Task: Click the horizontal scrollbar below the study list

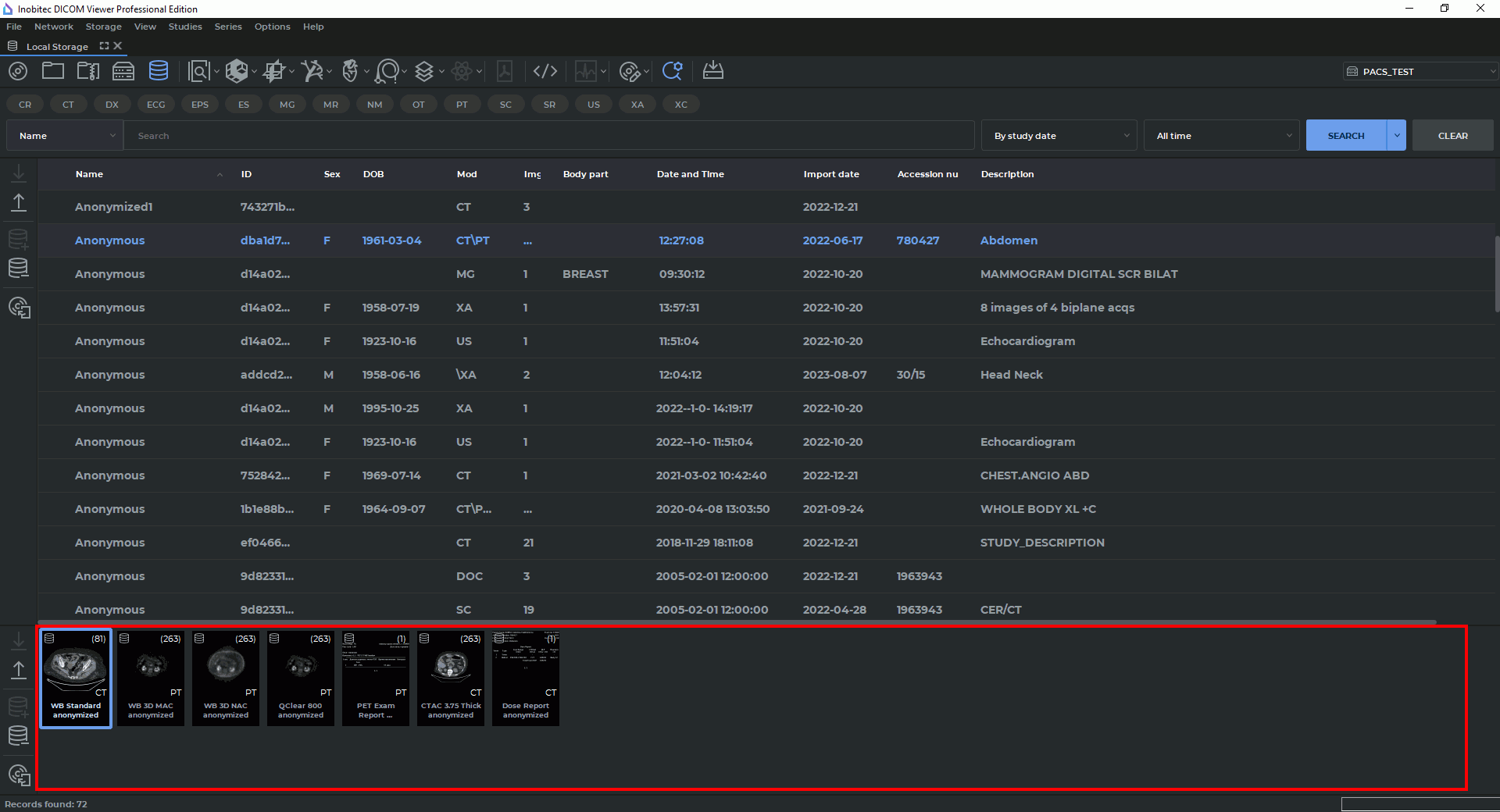Action: (734, 622)
